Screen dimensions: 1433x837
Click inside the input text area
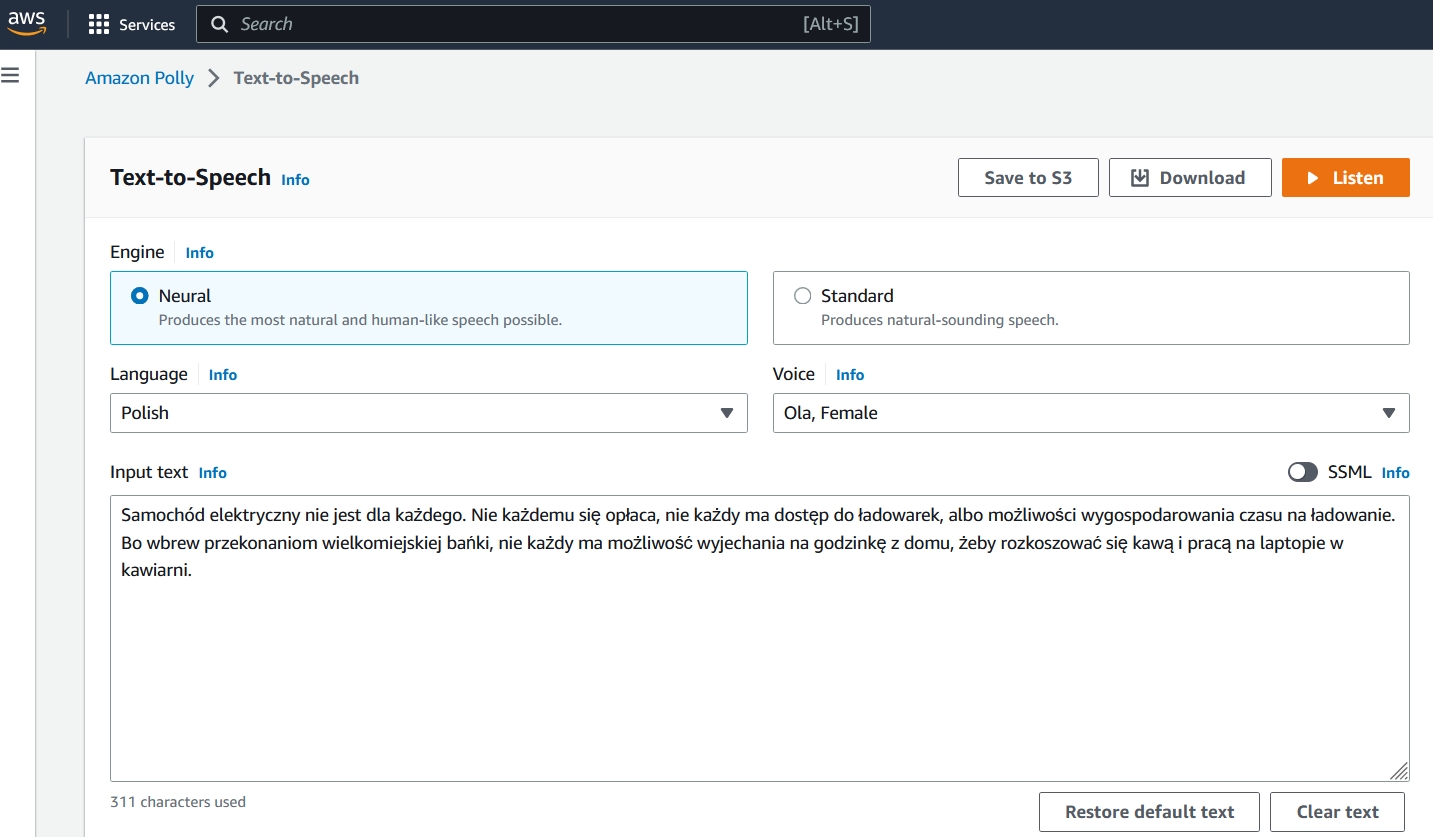760,638
